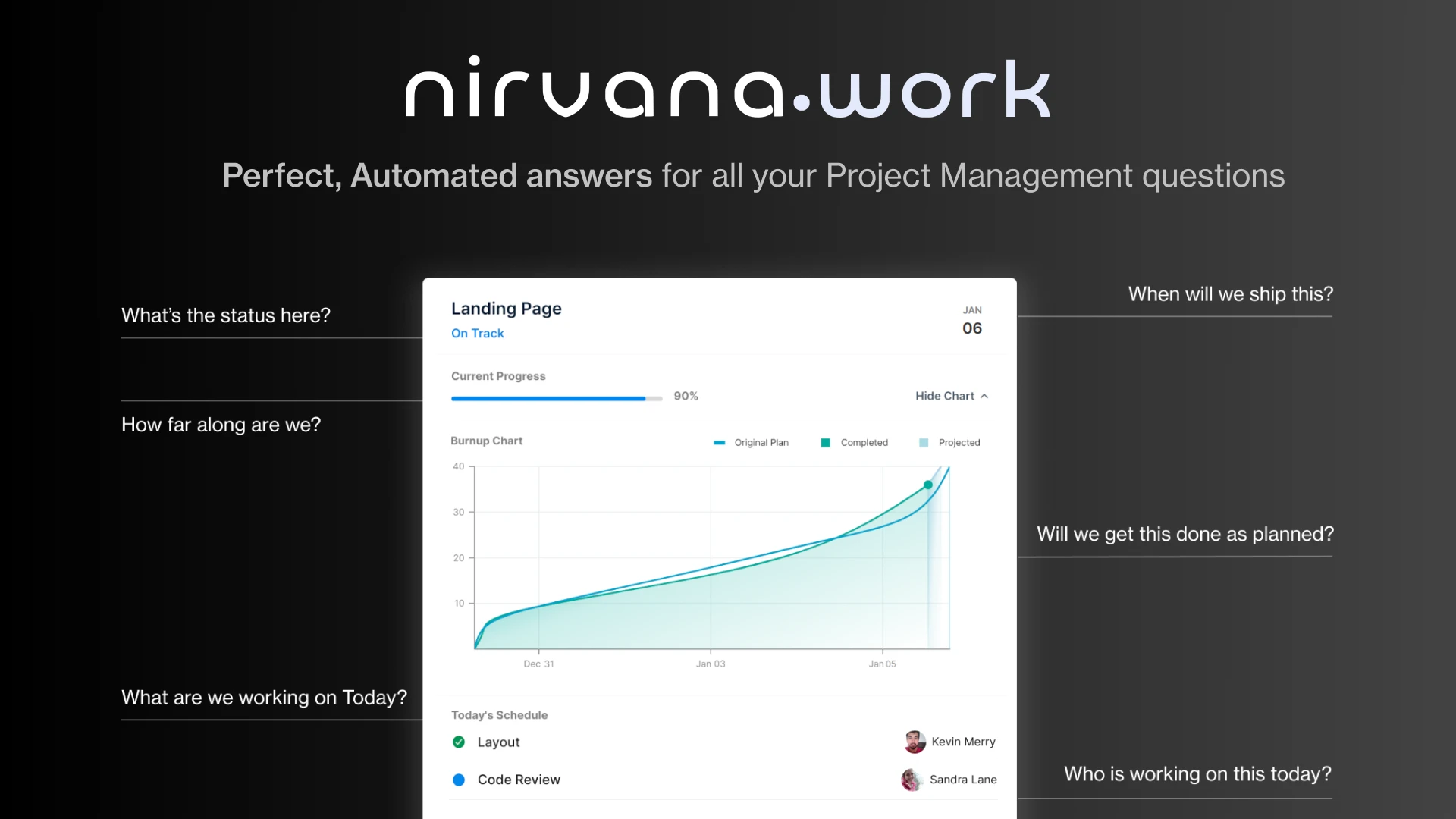
Task: Collapse chart using the chevron arrow
Action: point(984,396)
